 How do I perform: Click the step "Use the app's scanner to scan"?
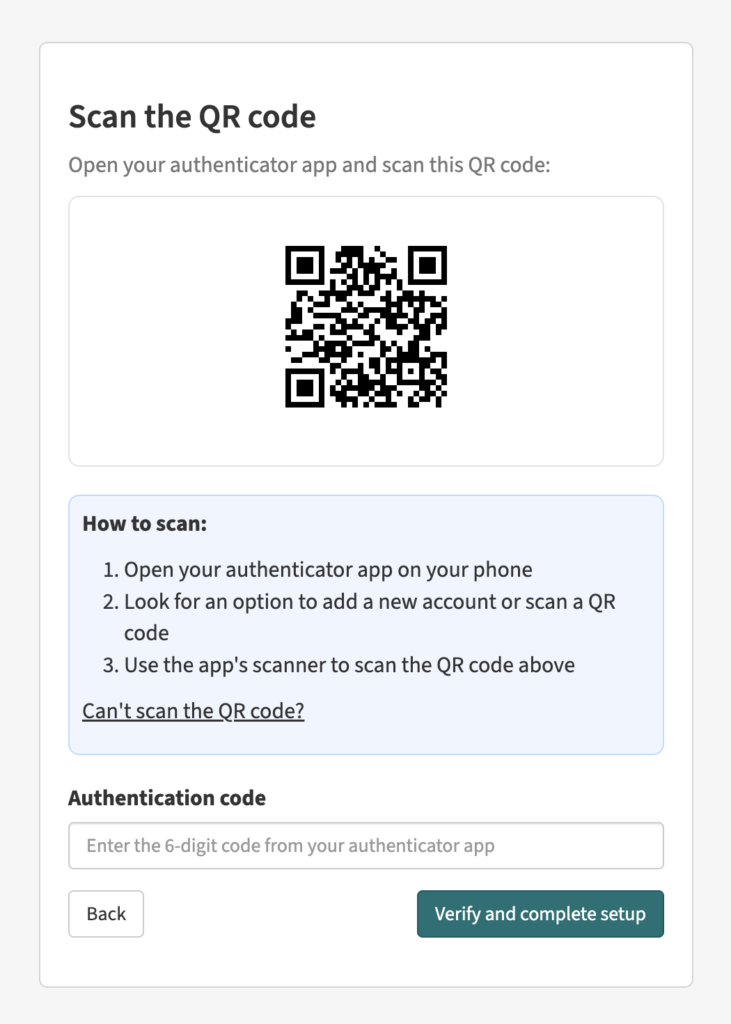pyautogui.click(x=349, y=664)
